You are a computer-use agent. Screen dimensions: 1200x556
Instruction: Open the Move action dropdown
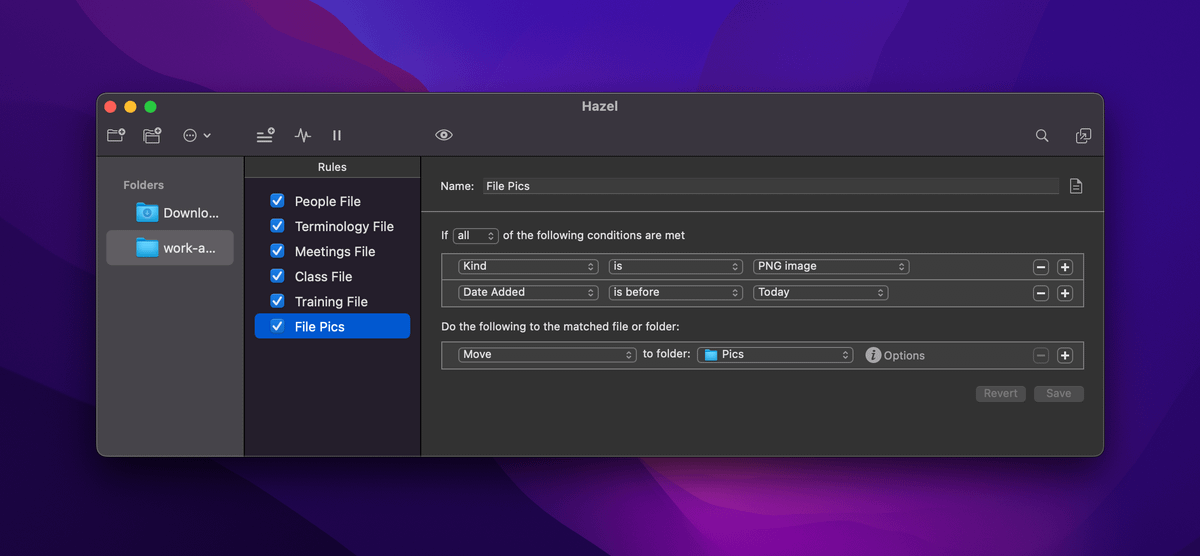[x=547, y=355]
